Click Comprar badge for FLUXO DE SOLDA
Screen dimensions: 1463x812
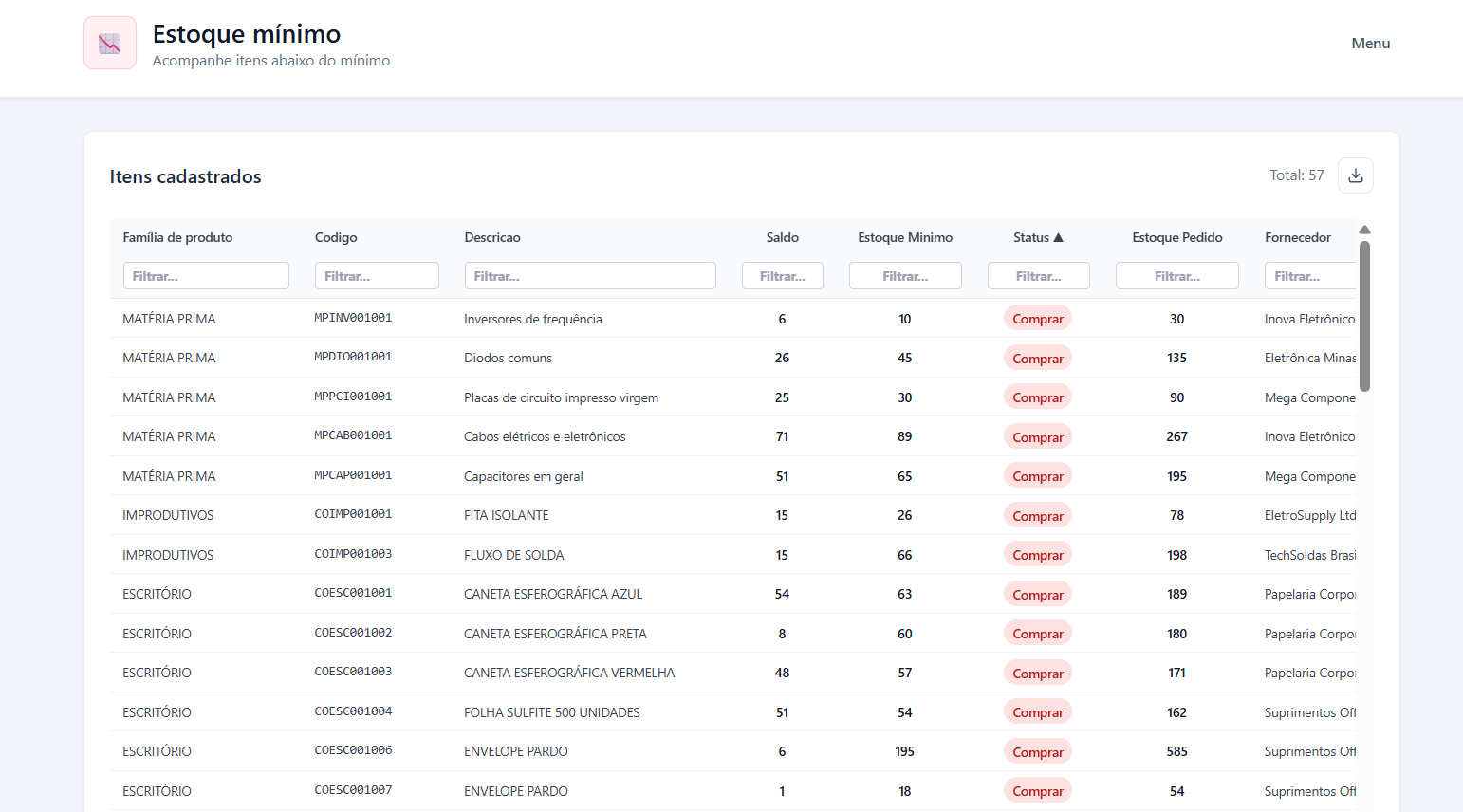click(x=1038, y=555)
